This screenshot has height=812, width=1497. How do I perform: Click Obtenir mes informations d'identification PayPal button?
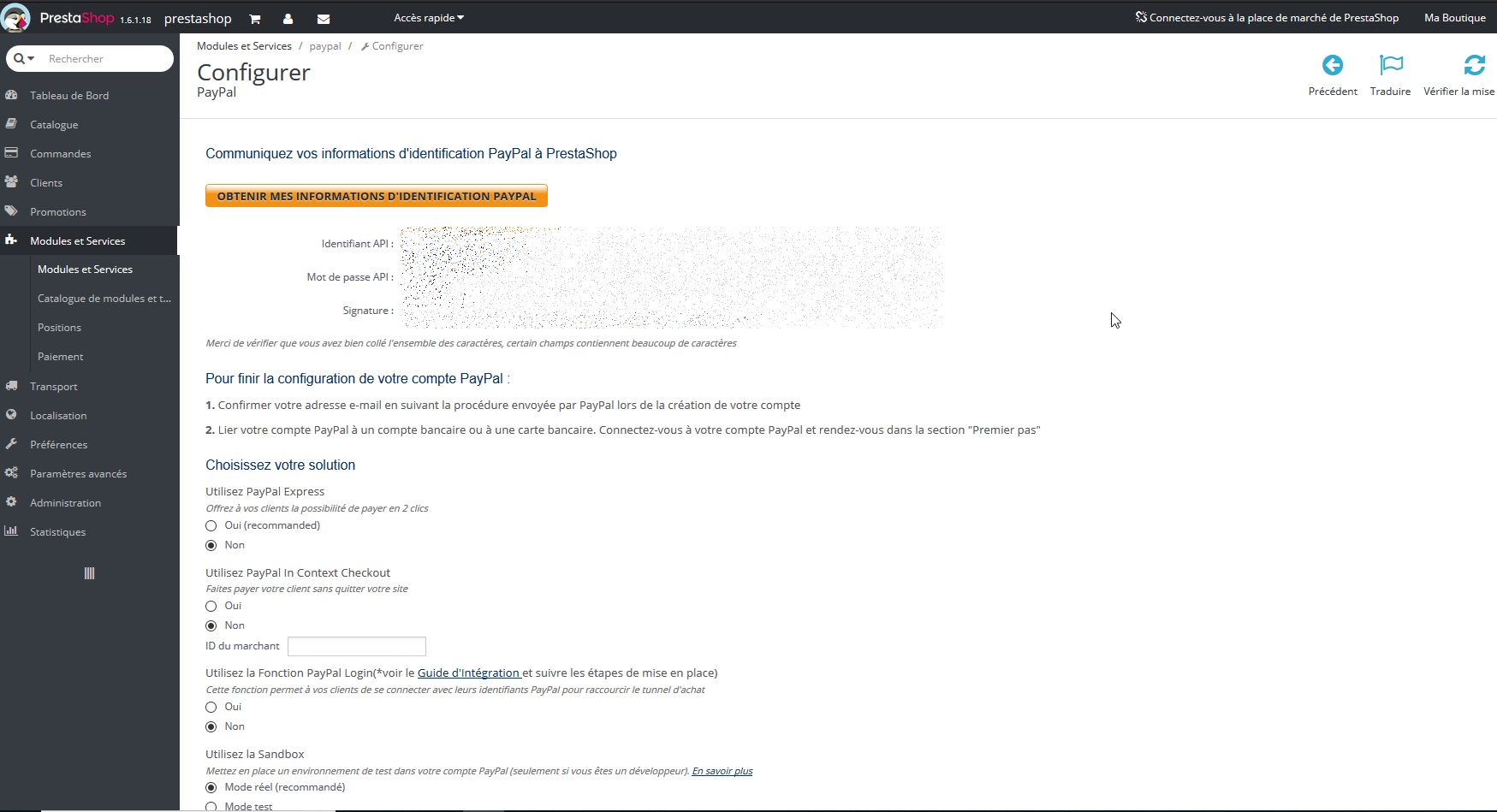coord(377,196)
